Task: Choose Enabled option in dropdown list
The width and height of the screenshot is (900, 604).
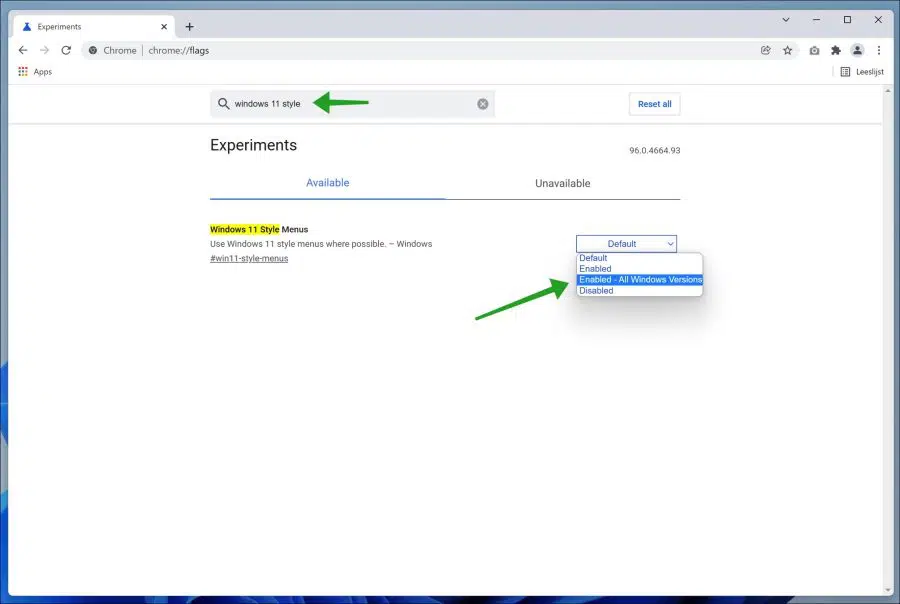Action: [x=639, y=269]
